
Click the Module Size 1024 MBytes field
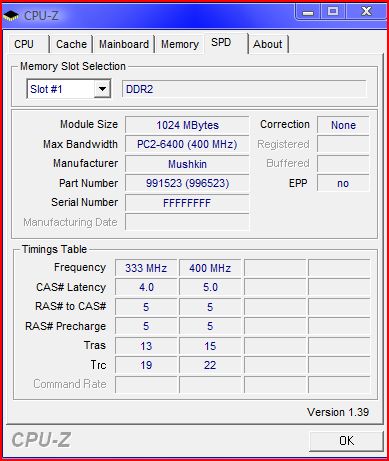tap(187, 125)
